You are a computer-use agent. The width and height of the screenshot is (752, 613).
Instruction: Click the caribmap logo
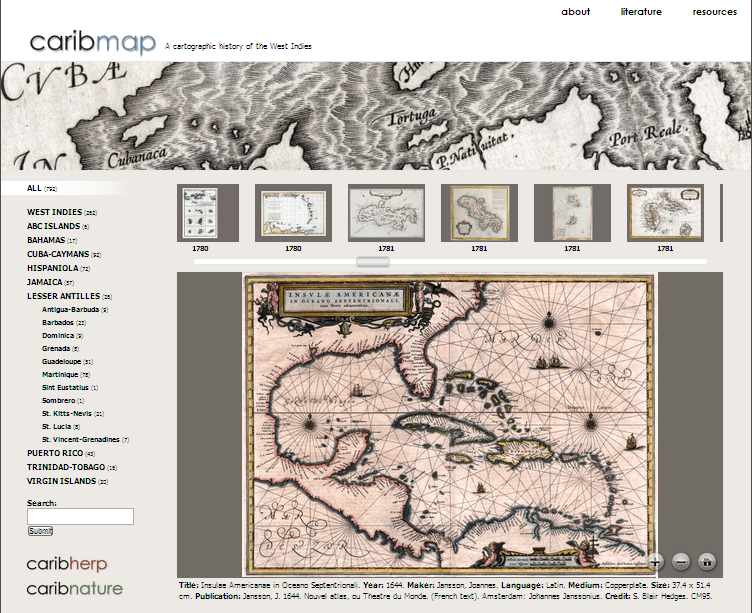(x=93, y=42)
